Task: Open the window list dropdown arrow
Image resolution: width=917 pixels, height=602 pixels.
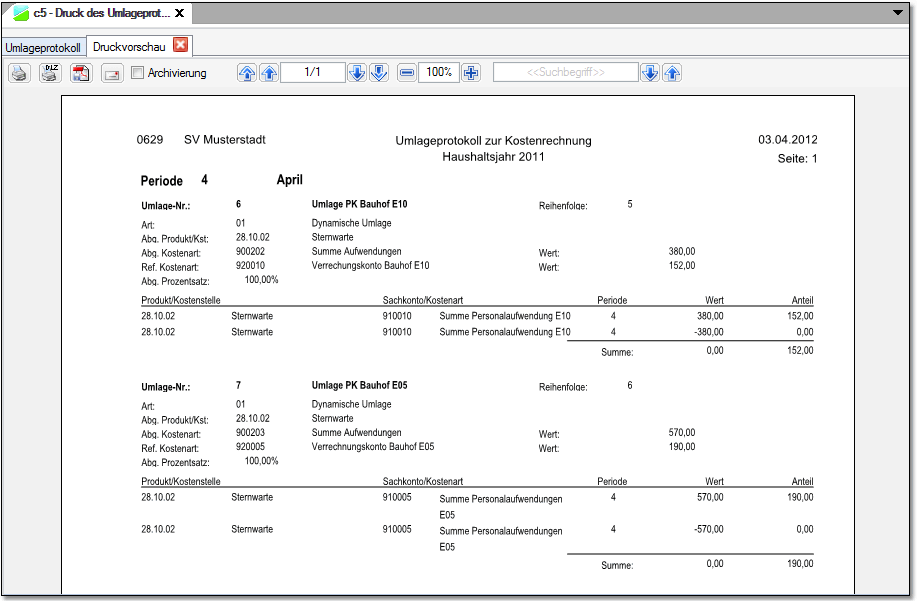Action: 897,12
